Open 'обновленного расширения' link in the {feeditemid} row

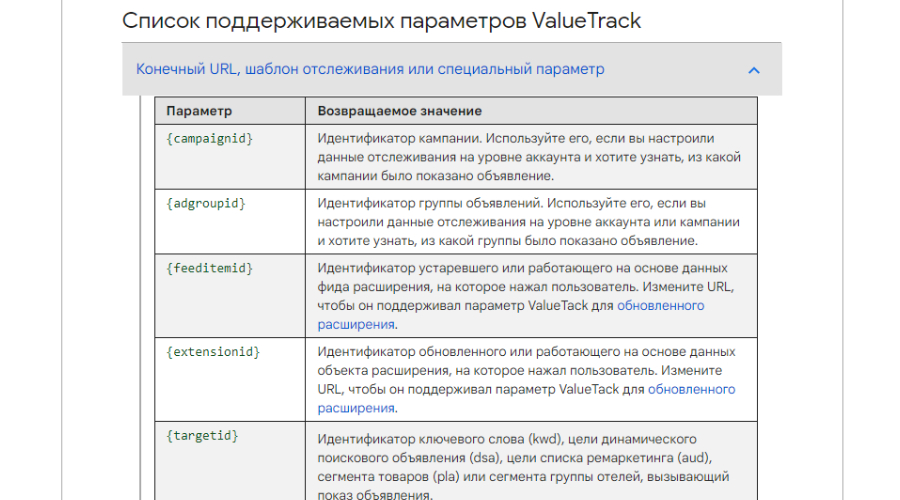660,306
